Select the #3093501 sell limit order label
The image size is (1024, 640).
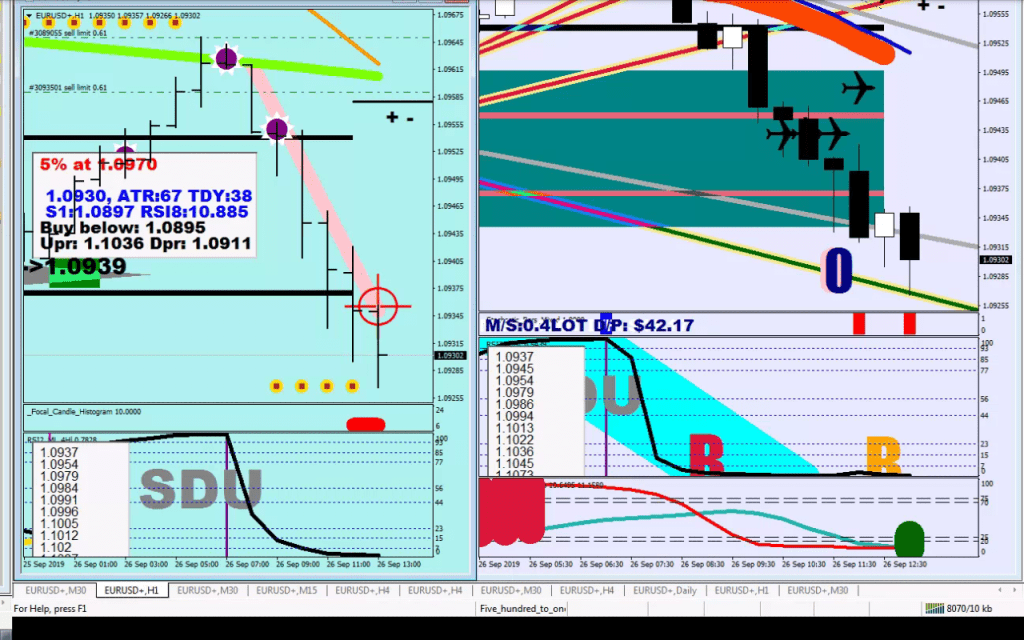pos(68,88)
